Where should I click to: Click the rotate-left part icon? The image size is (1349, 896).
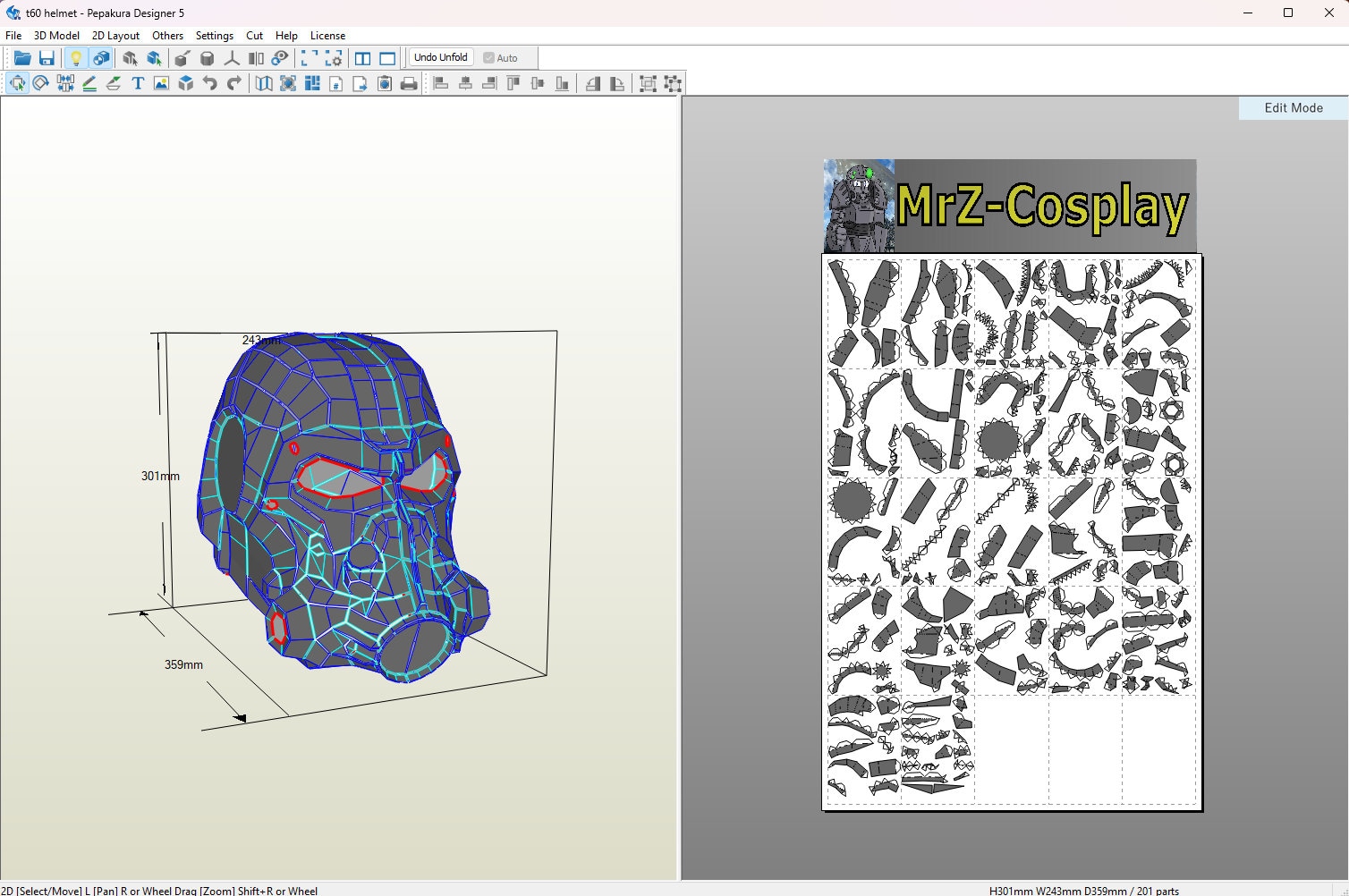(x=593, y=83)
